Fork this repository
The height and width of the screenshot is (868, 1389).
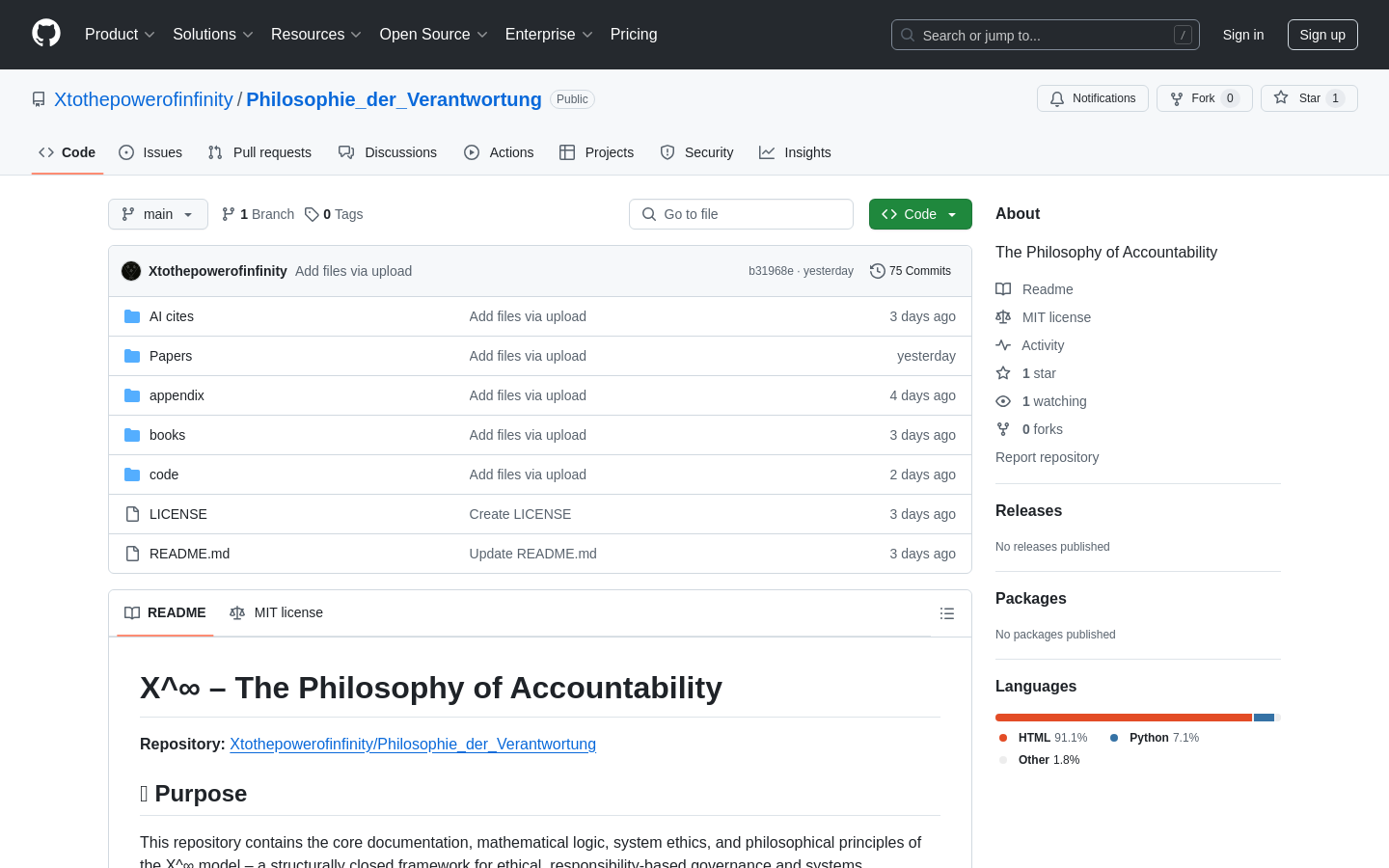coord(1204,98)
